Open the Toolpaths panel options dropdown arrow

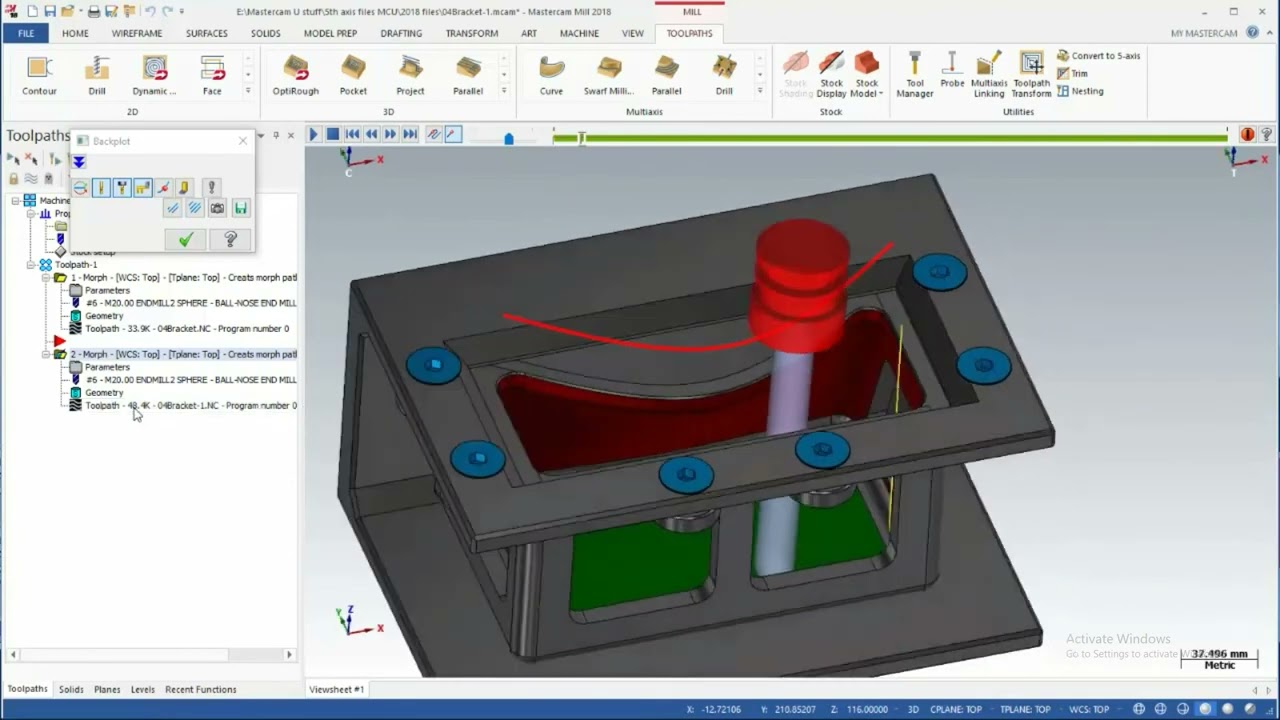[261, 135]
